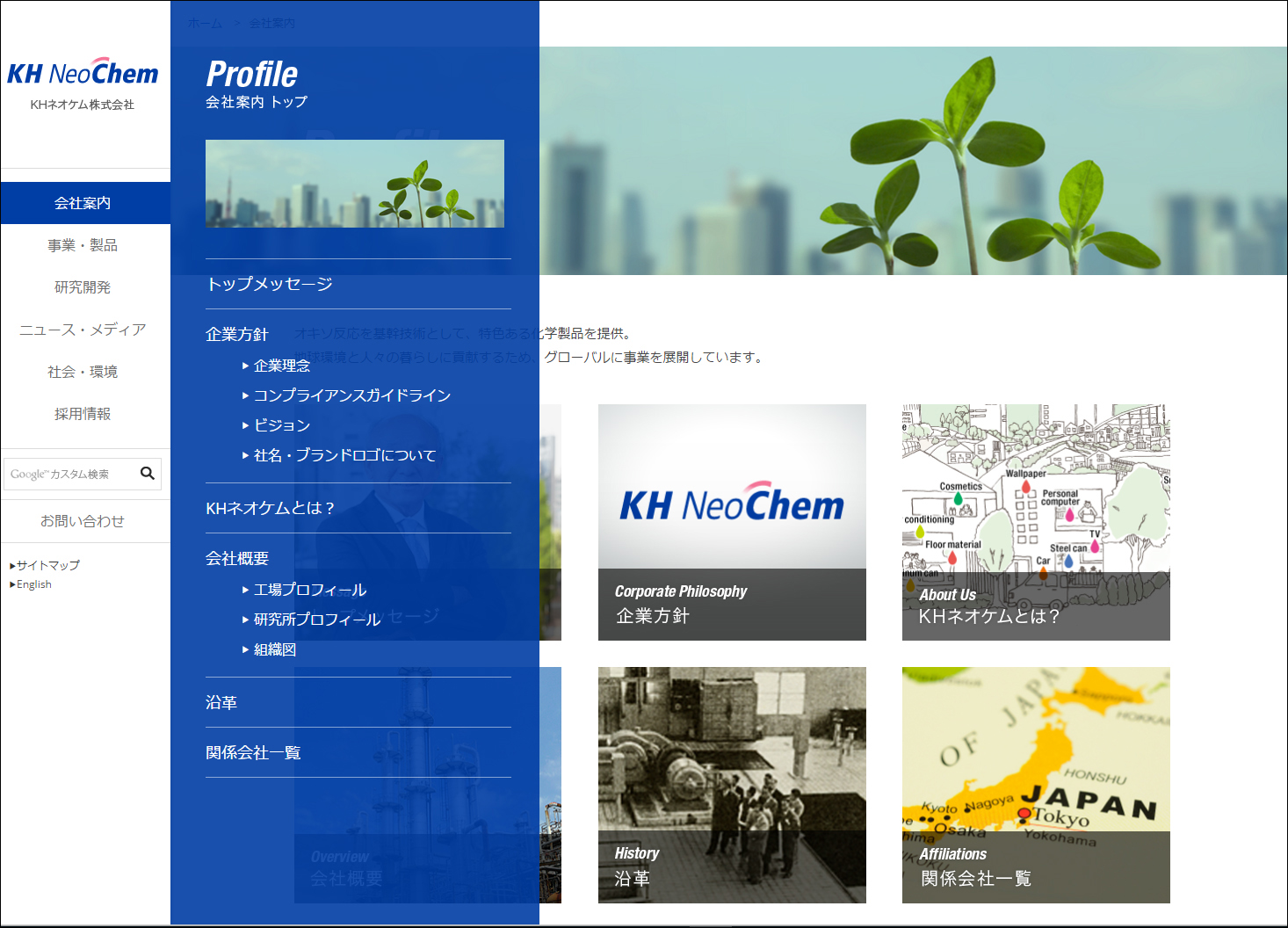Click the plant seedling hero banner image

(914, 161)
